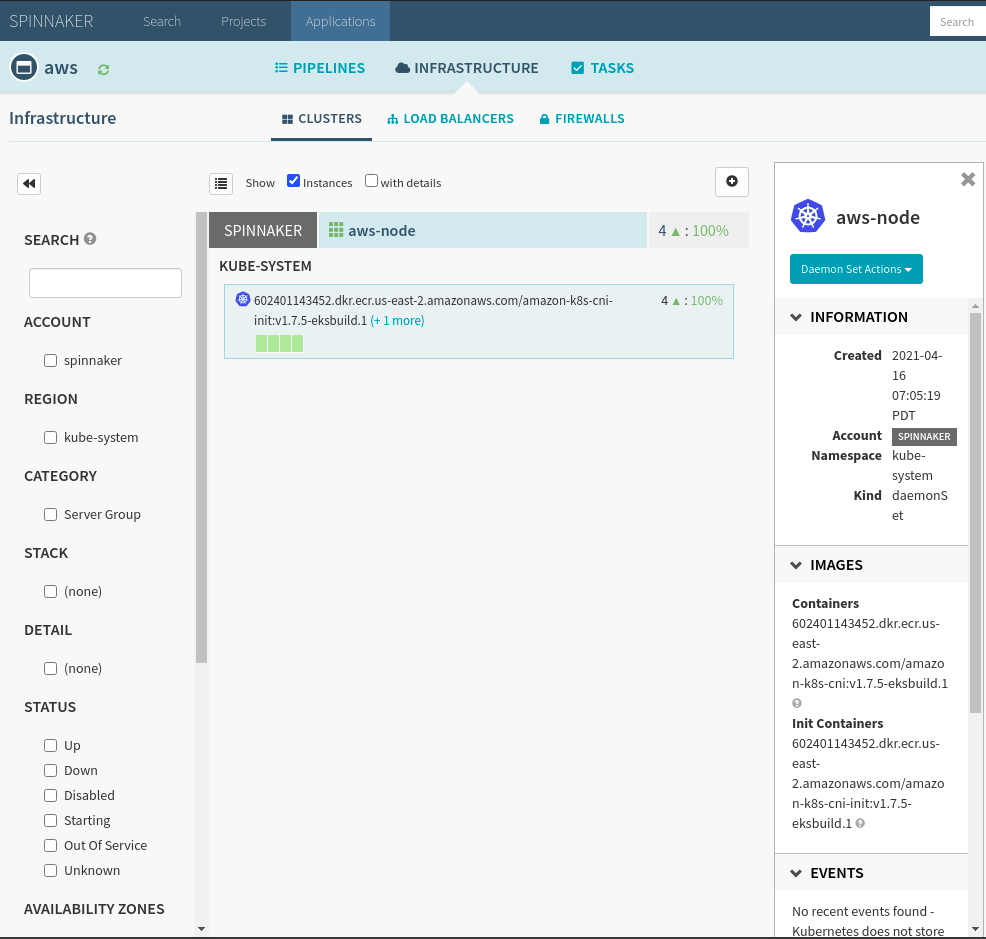Viewport: 986px width, 939px height.
Task: Collapse the INFORMATION section
Action: [797, 317]
